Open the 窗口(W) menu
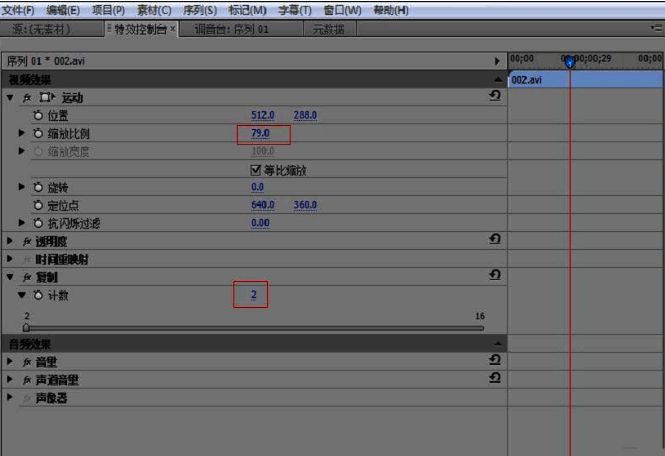This screenshot has height=456, width=665. tap(342, 10)
